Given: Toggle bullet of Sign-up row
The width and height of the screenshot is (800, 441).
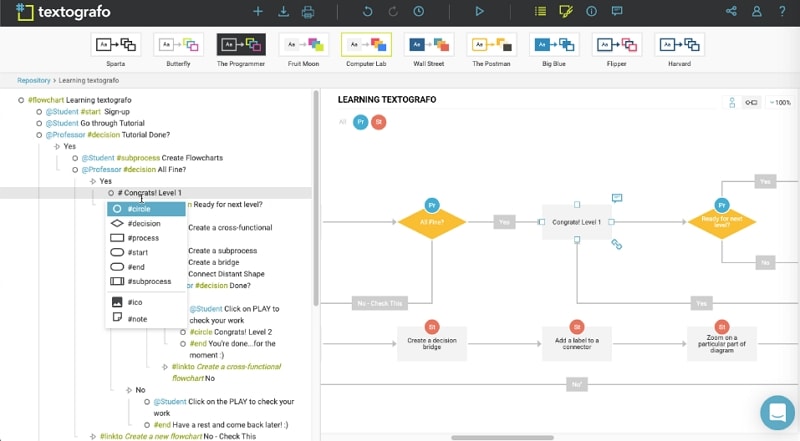Looking at the screenshot, I should (x=39, y=112).
